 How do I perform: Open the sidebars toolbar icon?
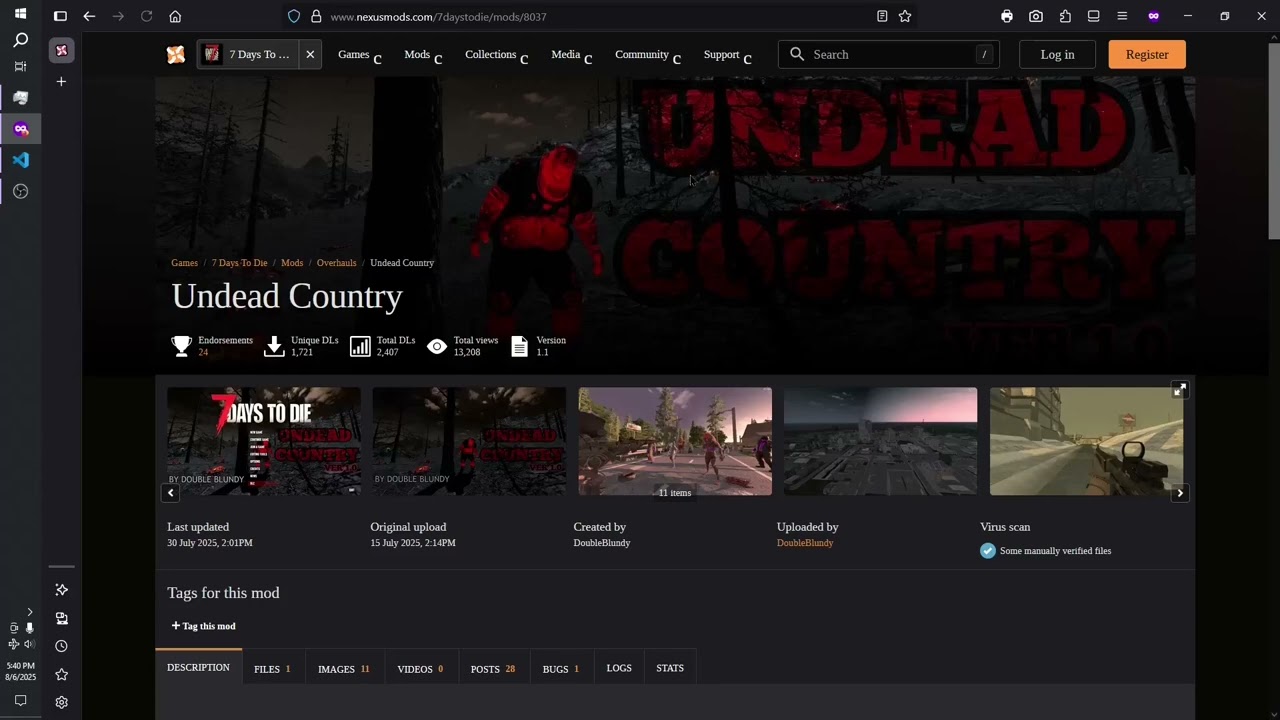click(1094, 16)
